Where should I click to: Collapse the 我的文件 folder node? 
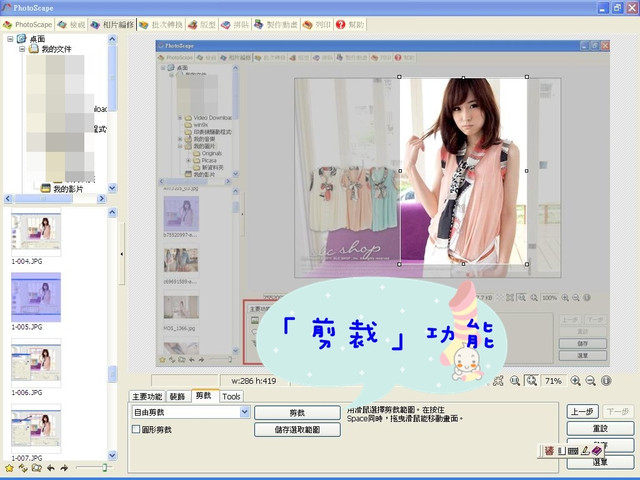22,49
